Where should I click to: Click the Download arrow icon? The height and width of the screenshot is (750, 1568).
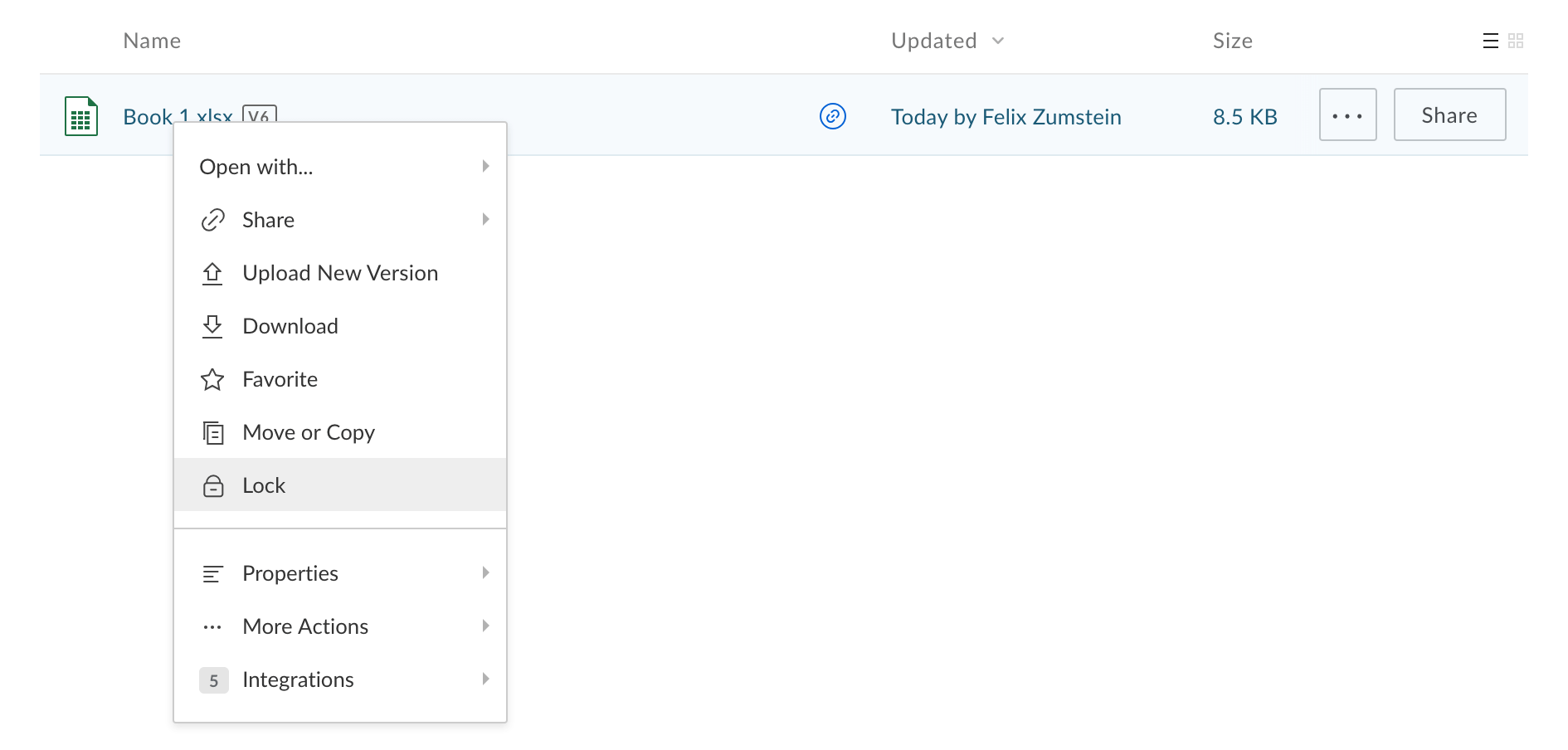[212, 326]
